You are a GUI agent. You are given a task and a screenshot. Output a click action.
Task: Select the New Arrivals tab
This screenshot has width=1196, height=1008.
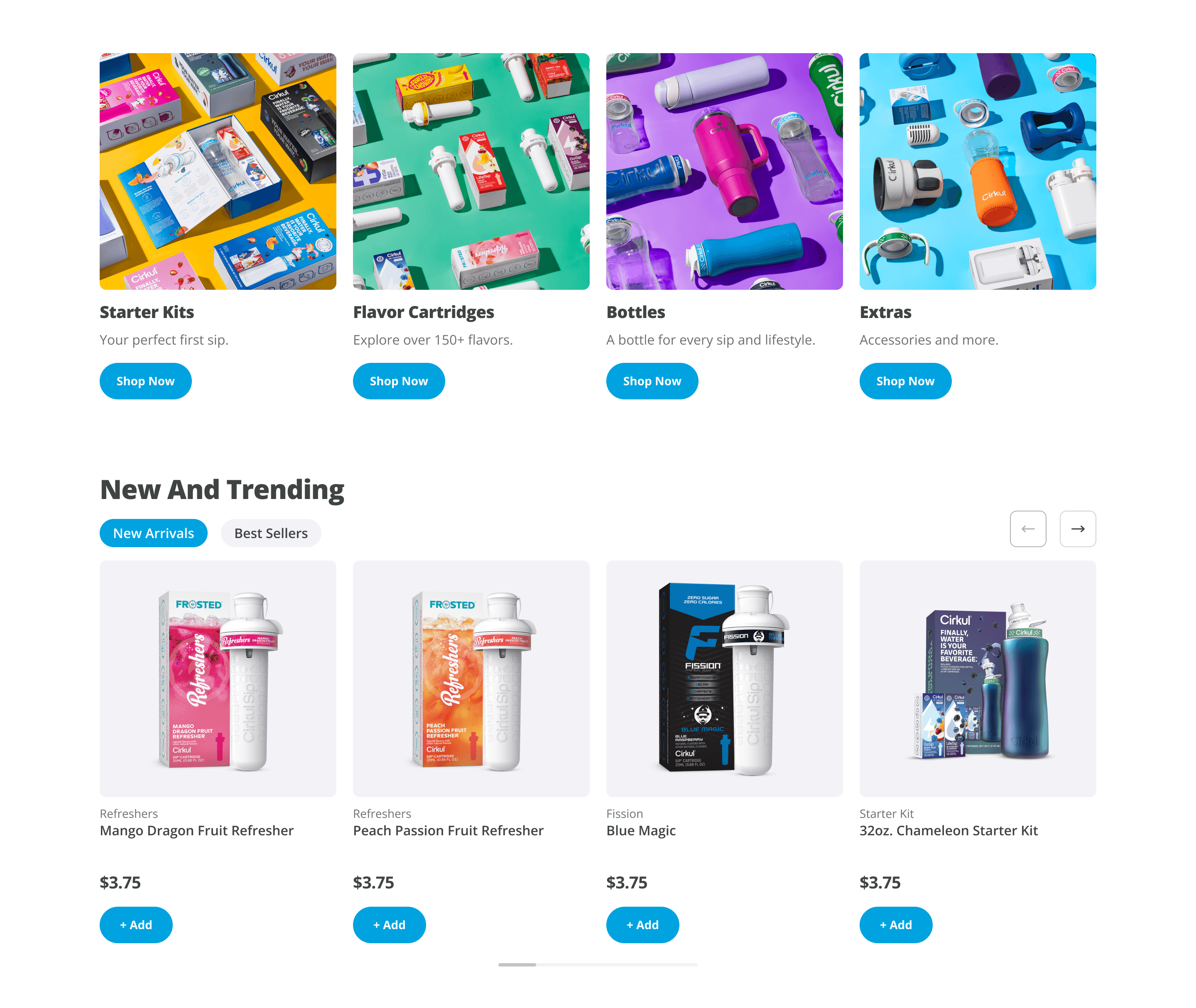click(x=153, y=533)
